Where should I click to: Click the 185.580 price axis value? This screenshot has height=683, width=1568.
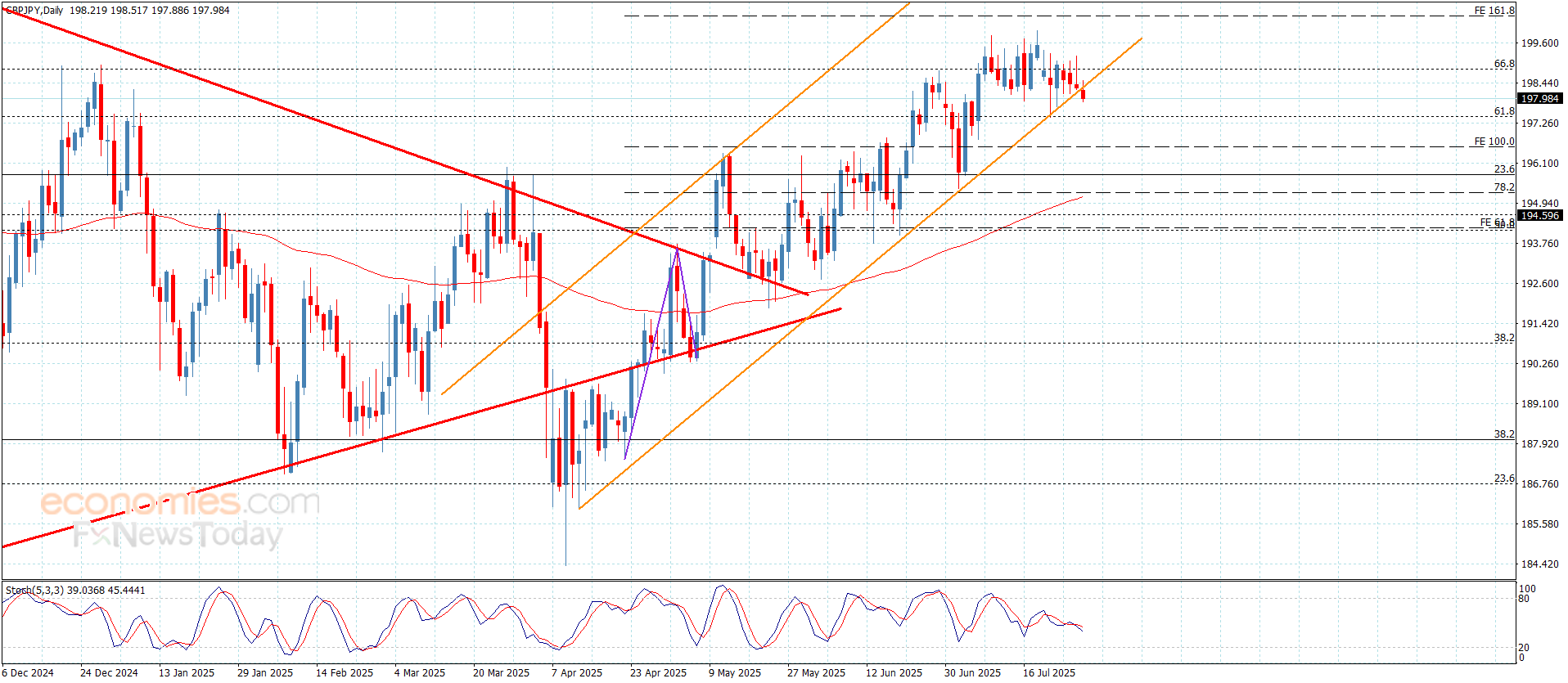[x=1539, y=524]
